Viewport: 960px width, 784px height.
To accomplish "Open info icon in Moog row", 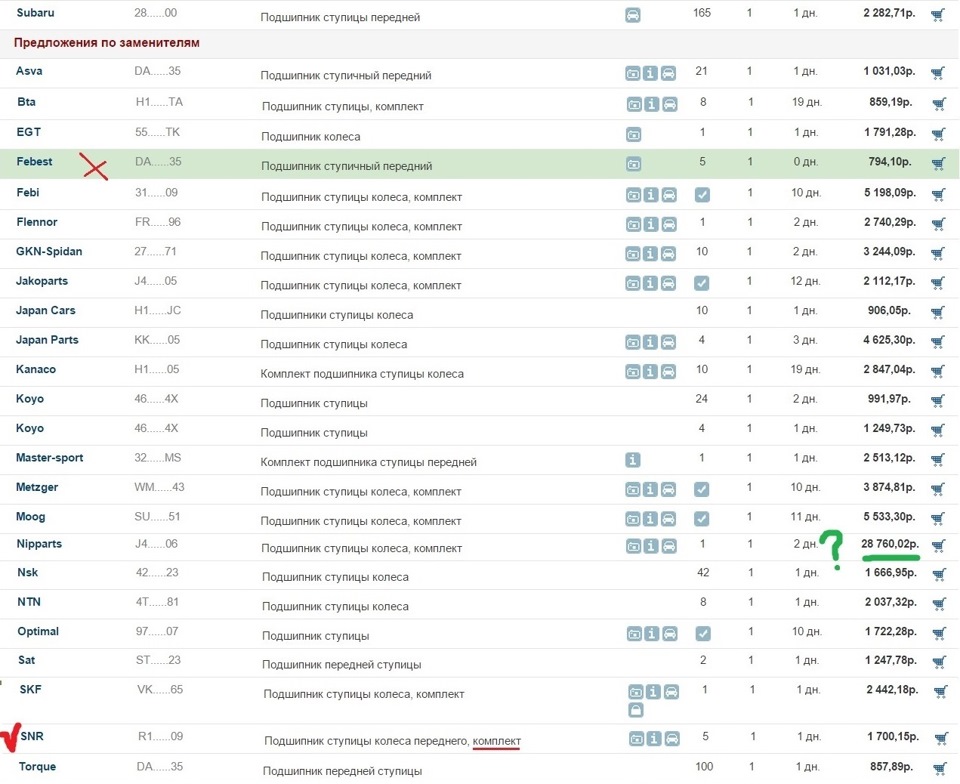I will tap(651, 519).
